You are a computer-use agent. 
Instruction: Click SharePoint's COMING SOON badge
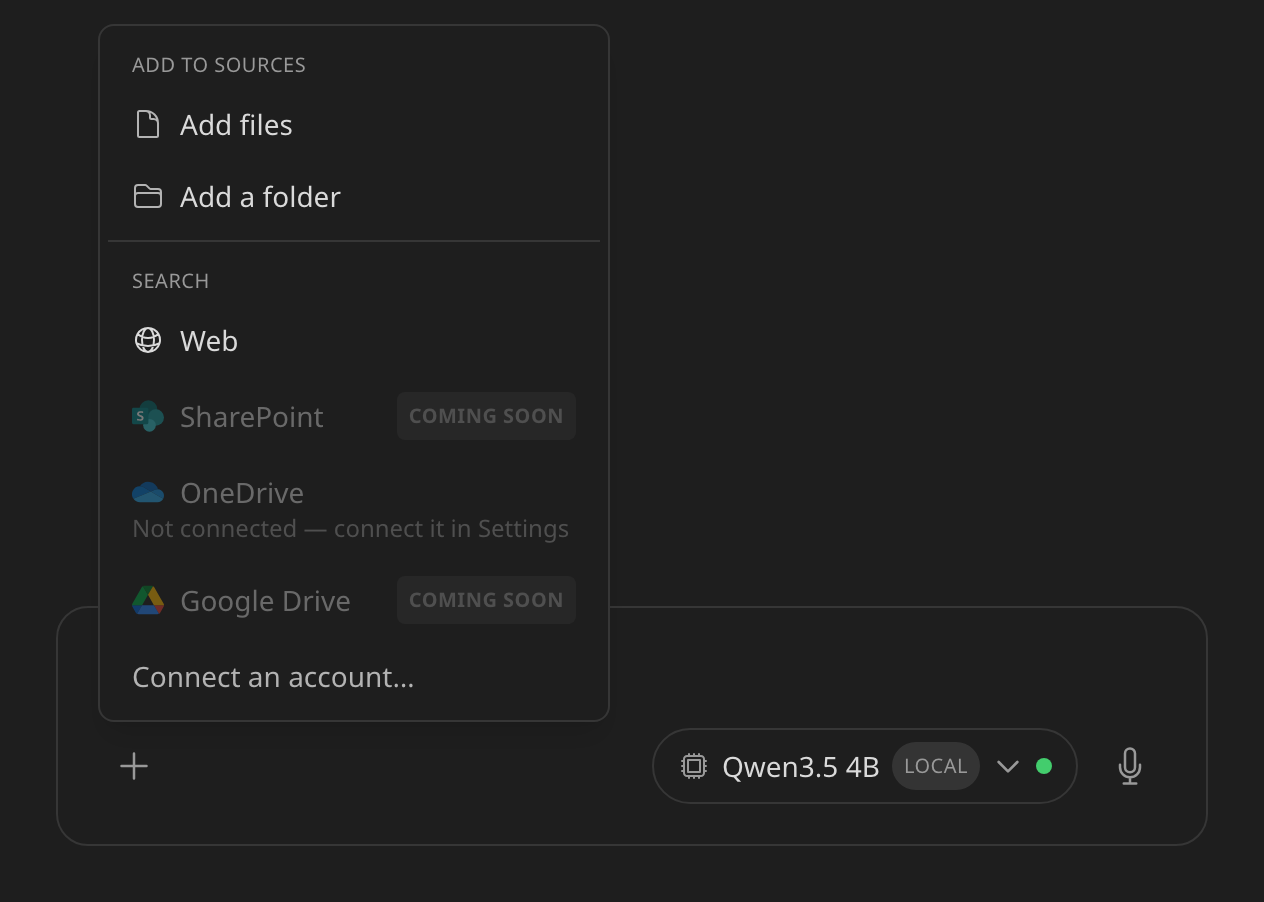[486, 416]
